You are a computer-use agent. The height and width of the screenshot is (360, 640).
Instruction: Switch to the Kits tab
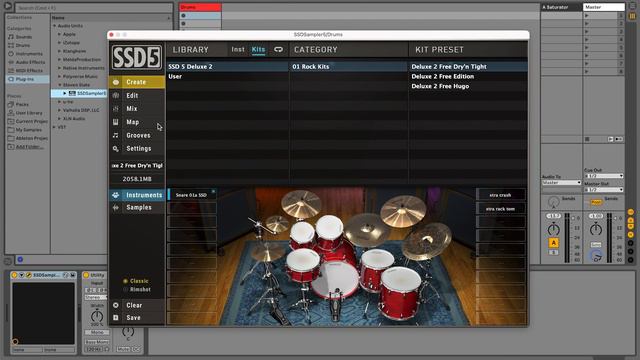(258, 49)
